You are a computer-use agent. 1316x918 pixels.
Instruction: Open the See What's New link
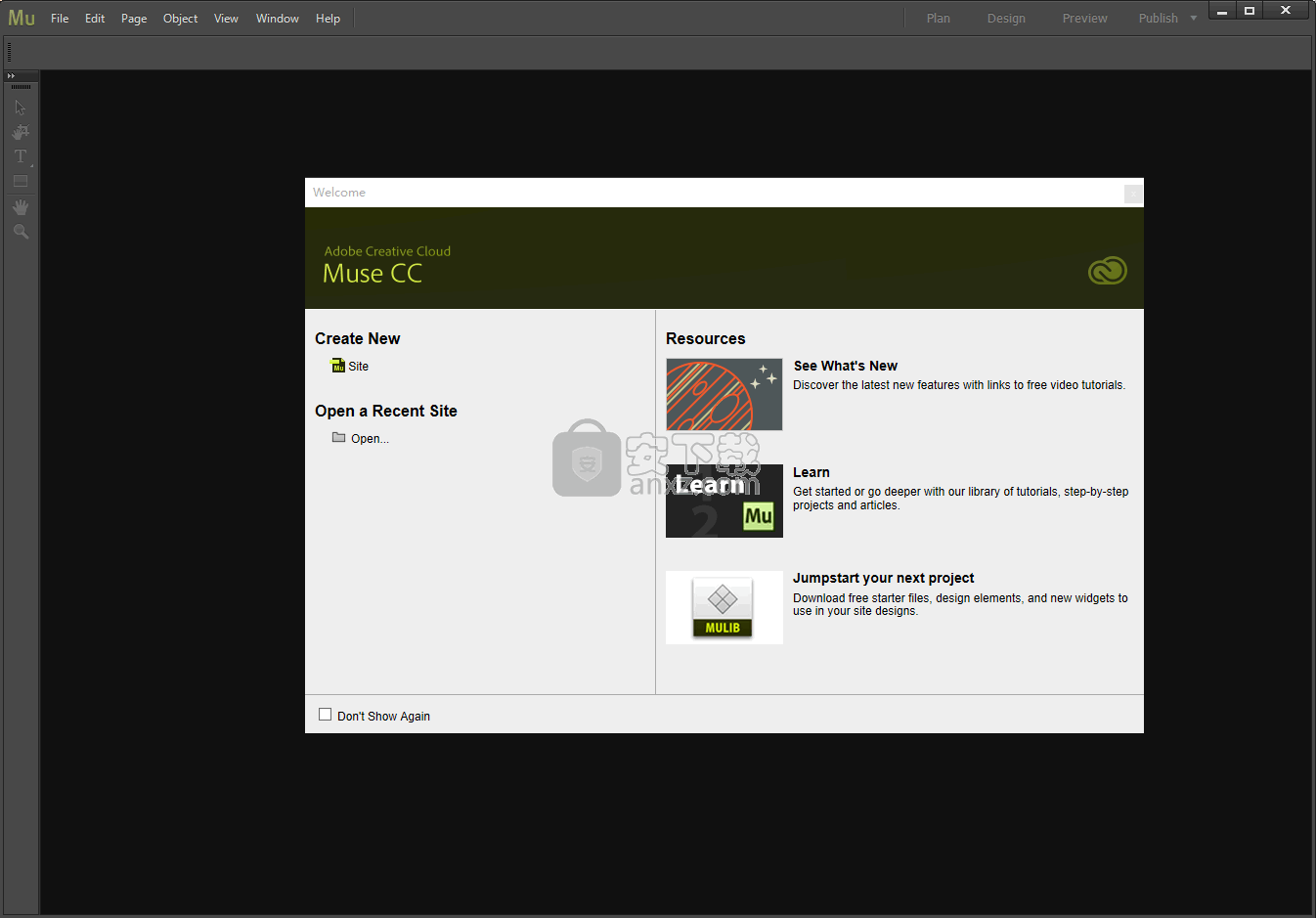pyautogui.click(x=846, y=366)
